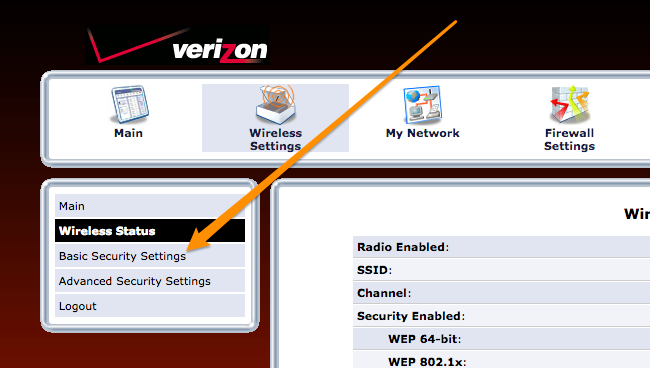Click the Radio Enabled row label
The height and width of the screenshot is (368, 650).
[x=403, y=247]
